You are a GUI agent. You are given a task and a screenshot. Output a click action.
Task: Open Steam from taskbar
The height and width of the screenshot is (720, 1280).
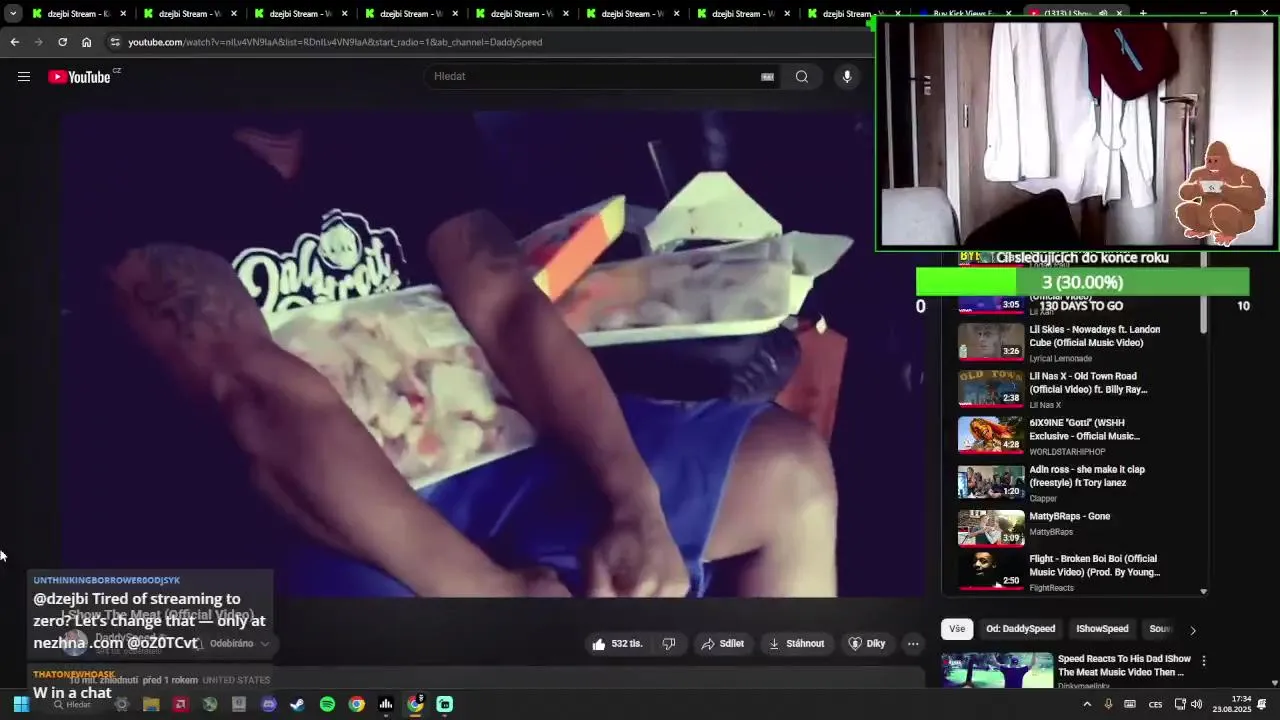tap(297, 704)
